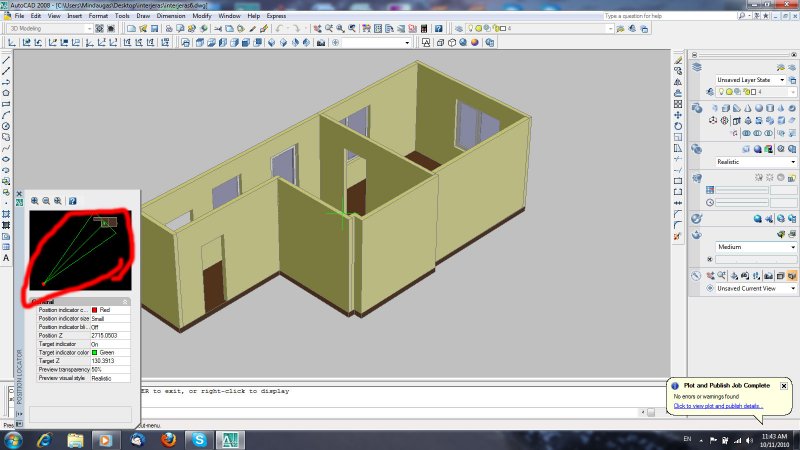
Task: Click the Save icon in standard toolbar
Action: point(156,29)
